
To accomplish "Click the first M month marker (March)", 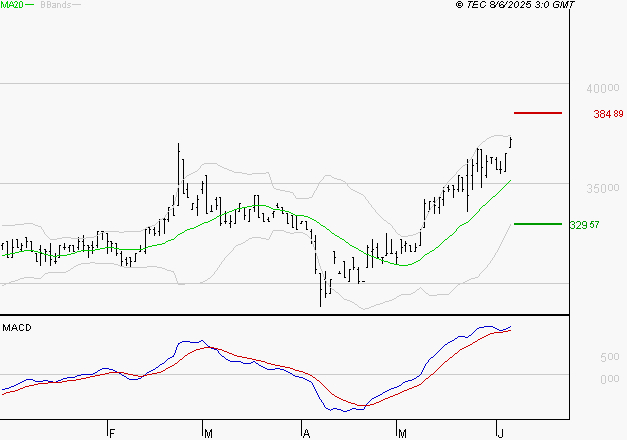I will click(208, 433).
